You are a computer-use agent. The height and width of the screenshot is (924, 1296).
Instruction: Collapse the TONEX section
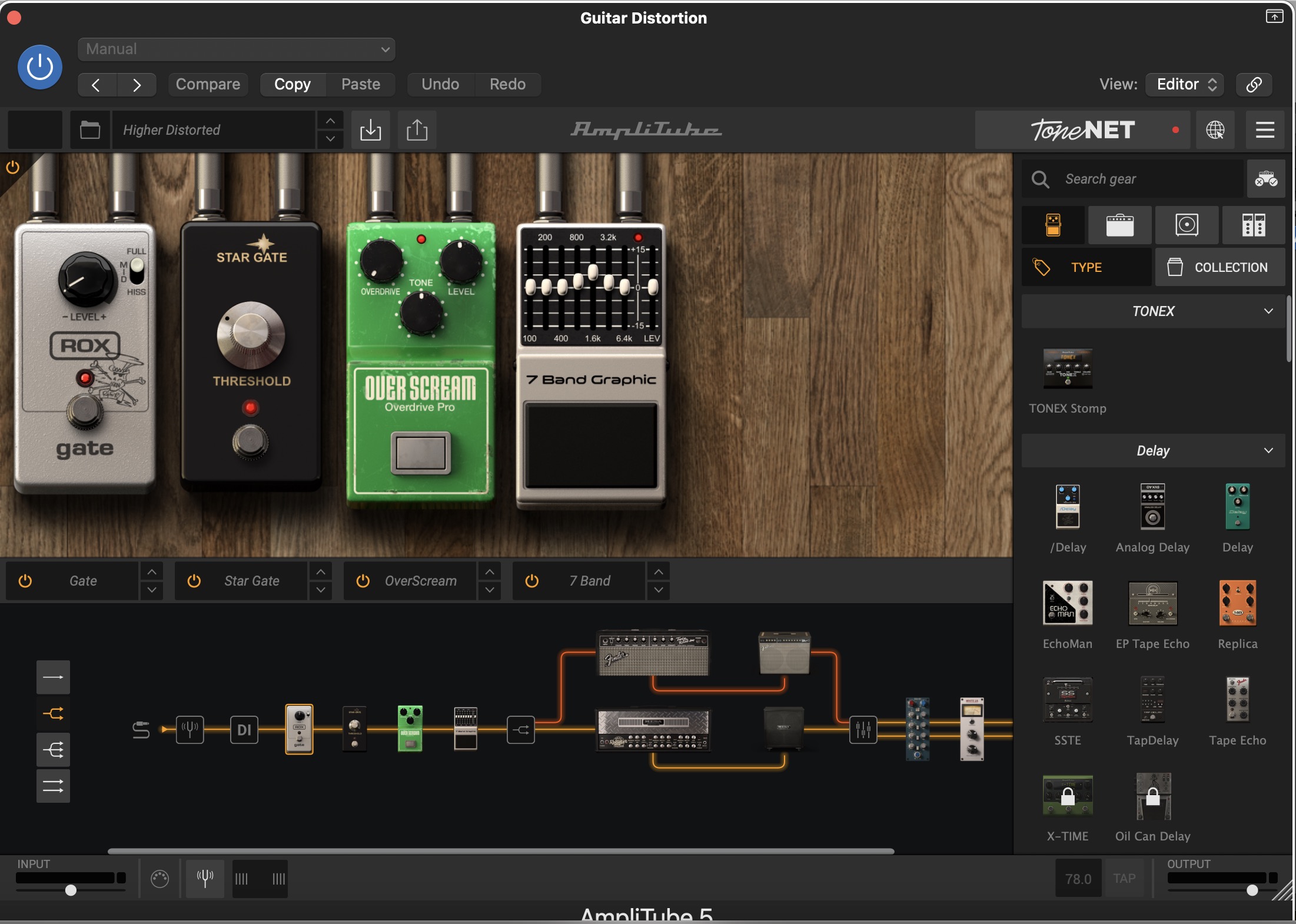pyautogui.click(x=1154, y=311)
